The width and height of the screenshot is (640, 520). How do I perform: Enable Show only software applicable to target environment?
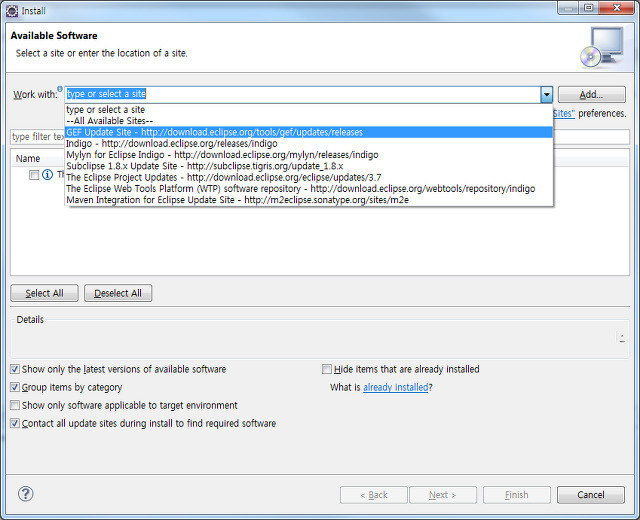[15, 405]
